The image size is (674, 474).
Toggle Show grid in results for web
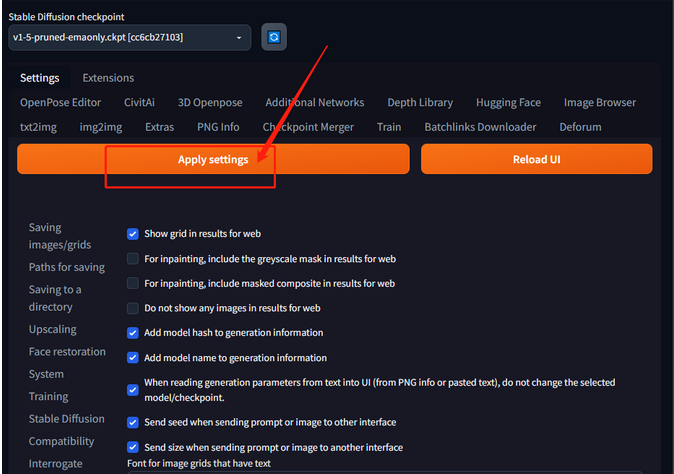click(133, 234)
